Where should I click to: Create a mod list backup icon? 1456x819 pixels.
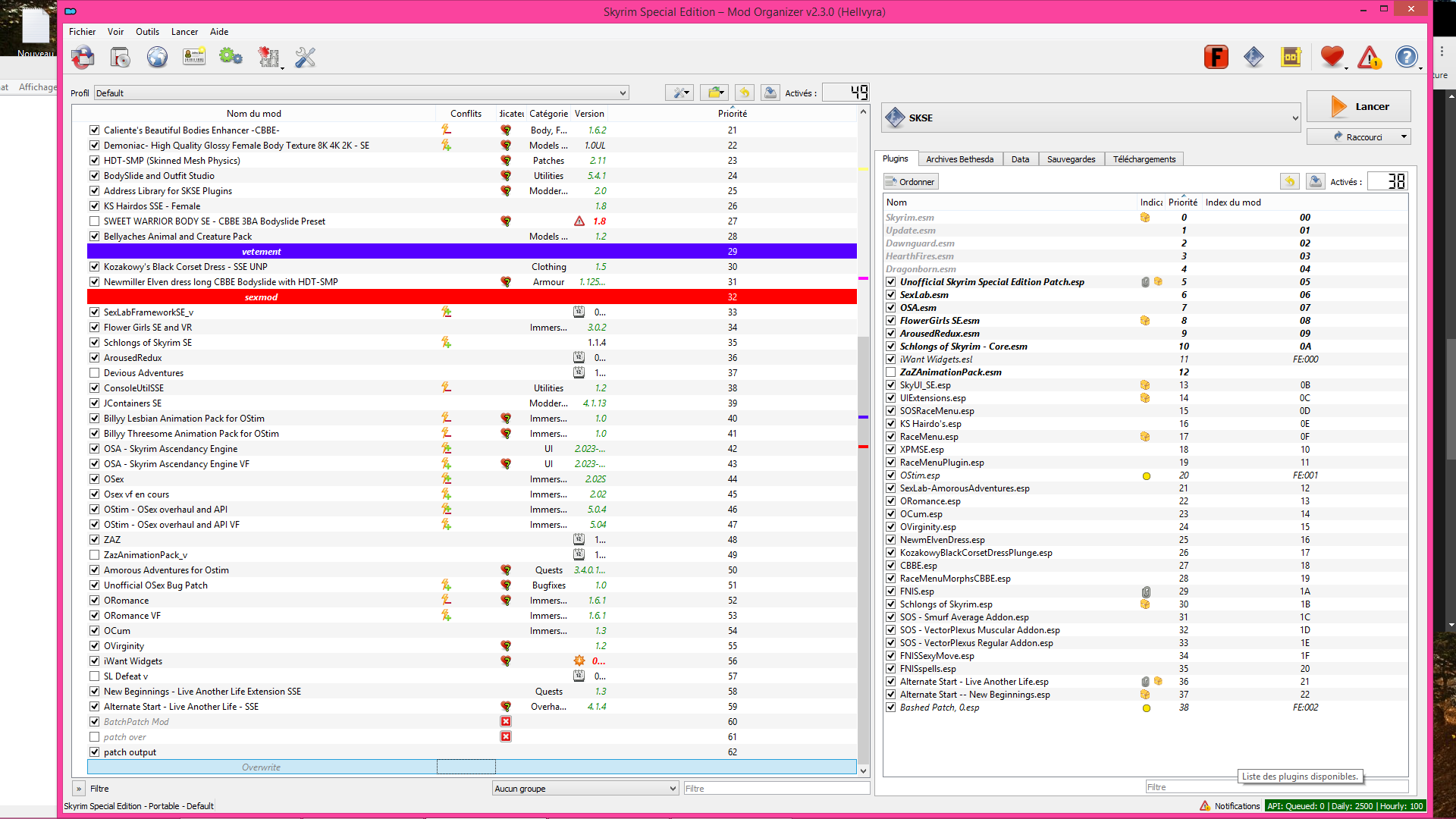[770, 93]
